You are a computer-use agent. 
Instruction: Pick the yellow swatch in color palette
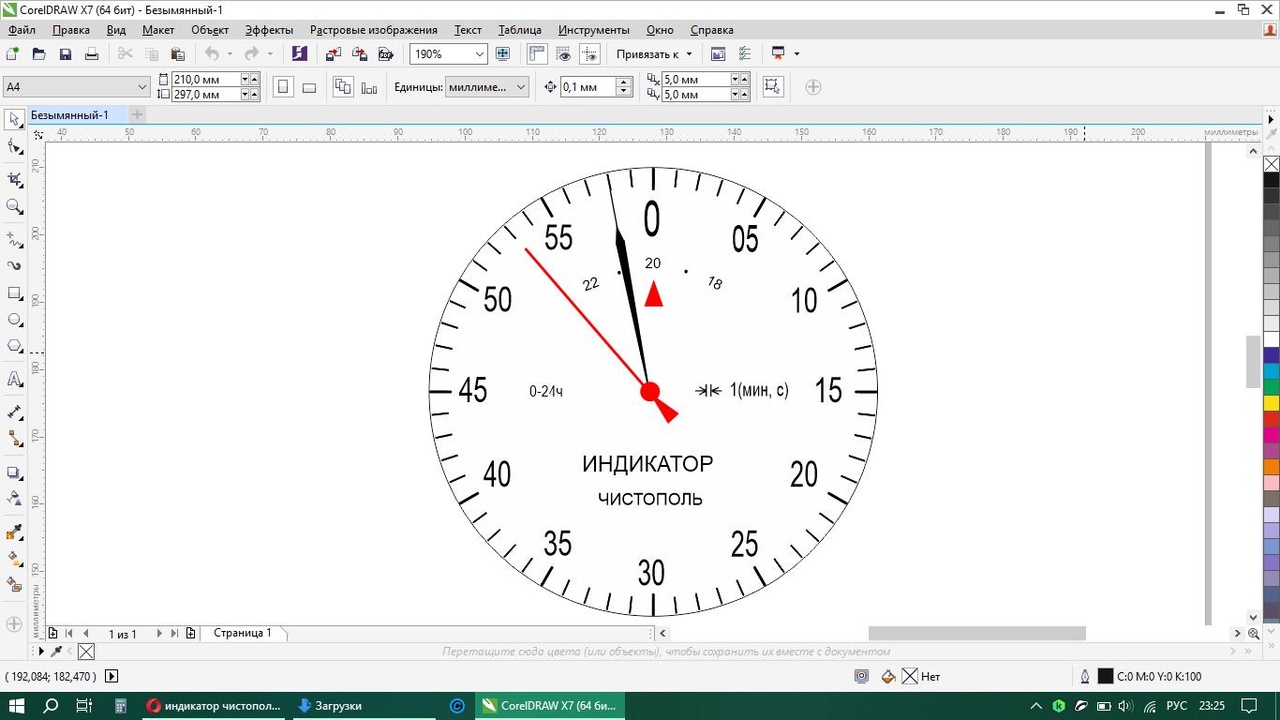coord(1271,403)
